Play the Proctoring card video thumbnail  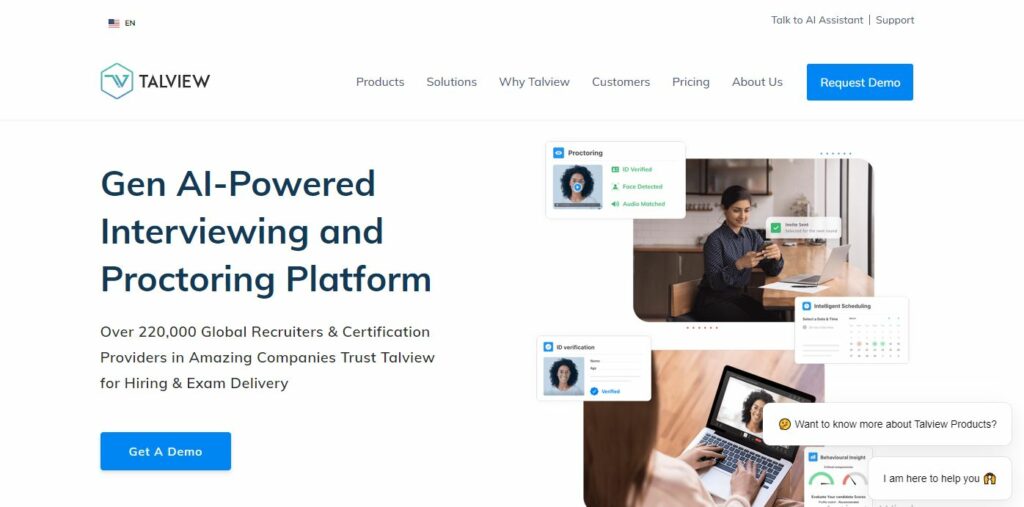[x=577, y=187]
